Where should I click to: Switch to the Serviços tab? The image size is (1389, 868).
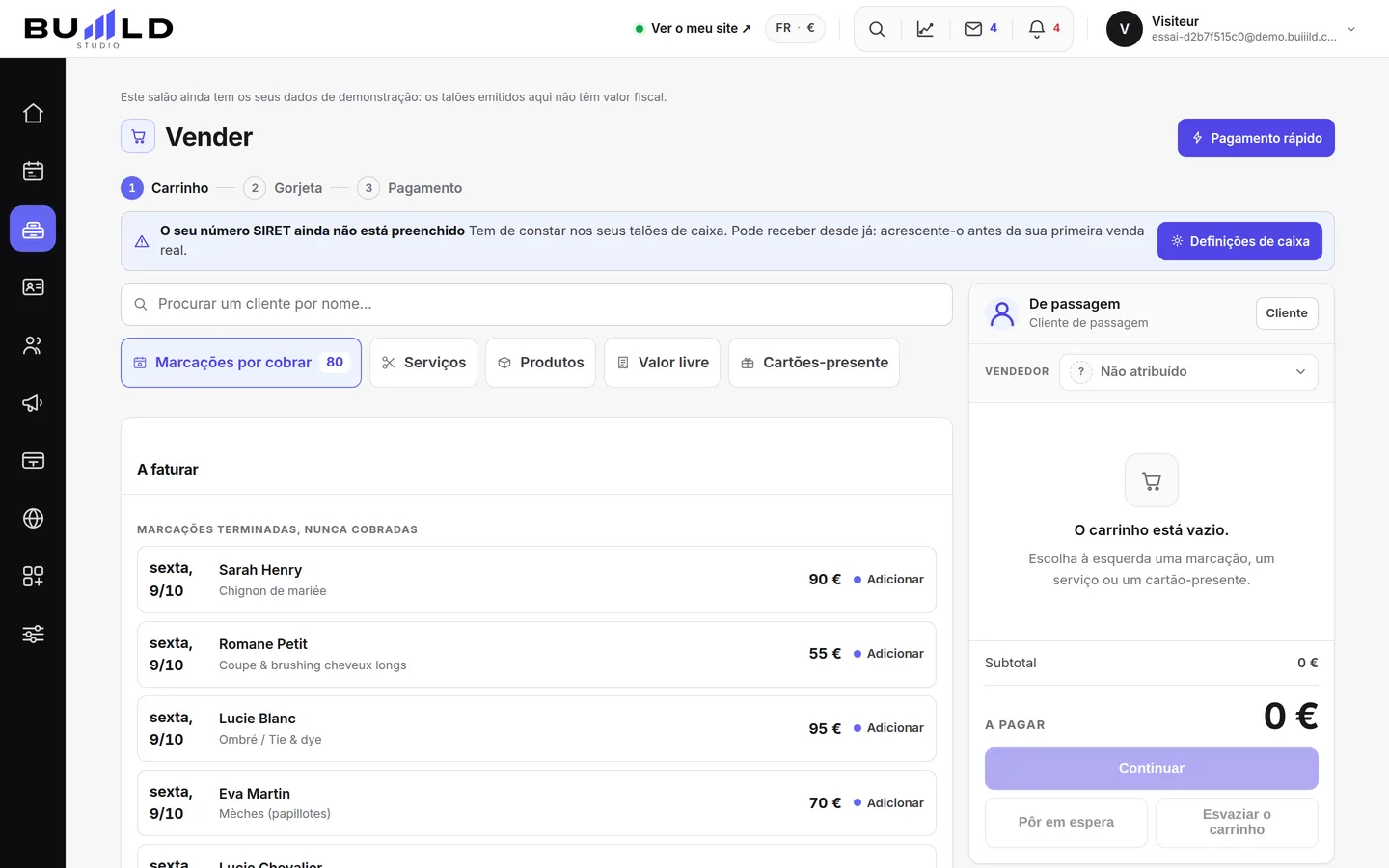(423, 363)
